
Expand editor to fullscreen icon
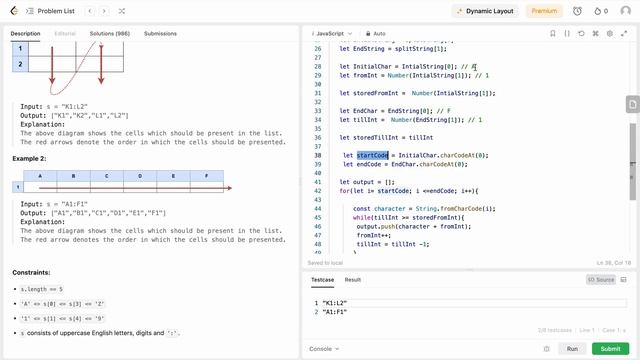pyautogui.click(x=624, y=33)
